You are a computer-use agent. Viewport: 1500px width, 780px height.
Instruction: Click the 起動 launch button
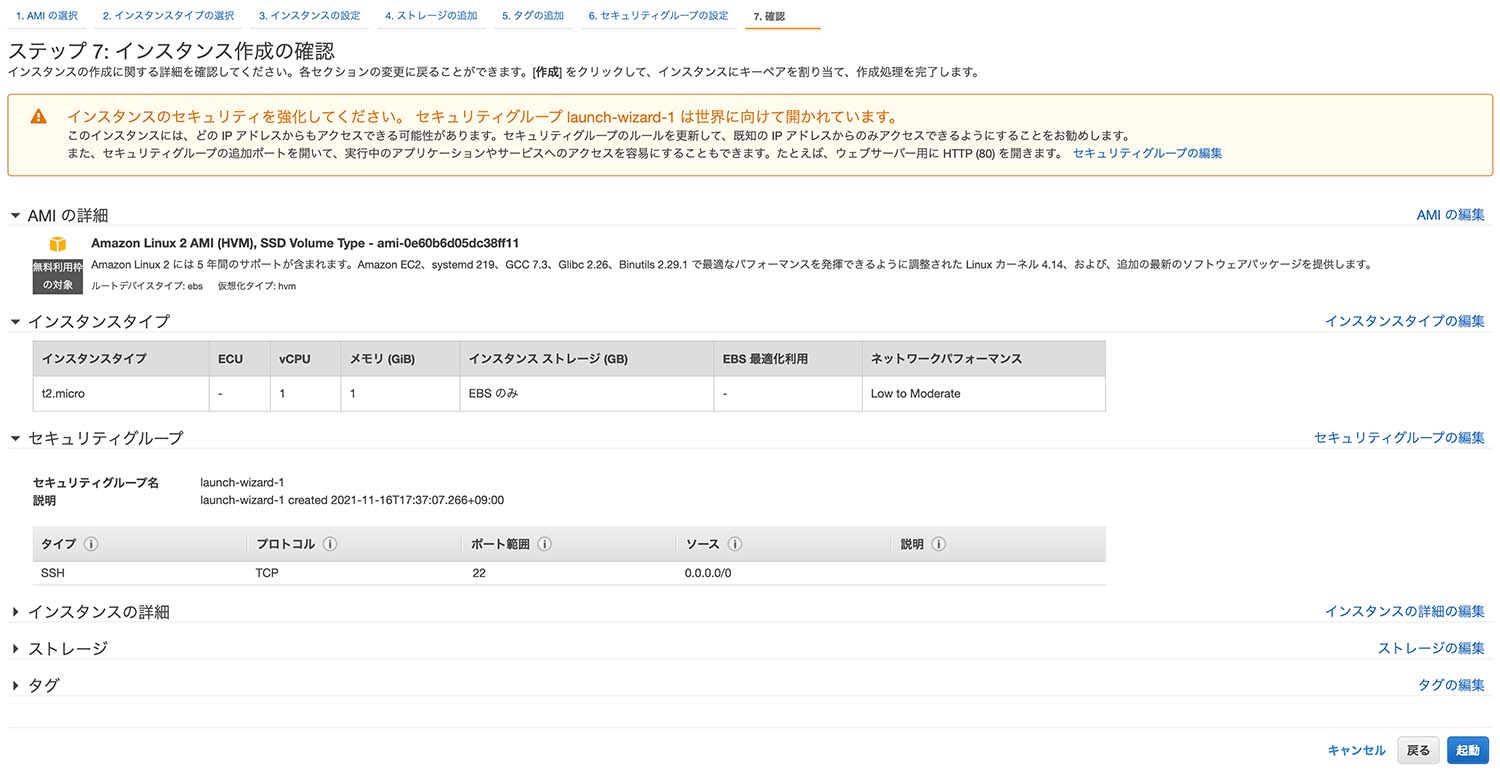[1468, 750]
